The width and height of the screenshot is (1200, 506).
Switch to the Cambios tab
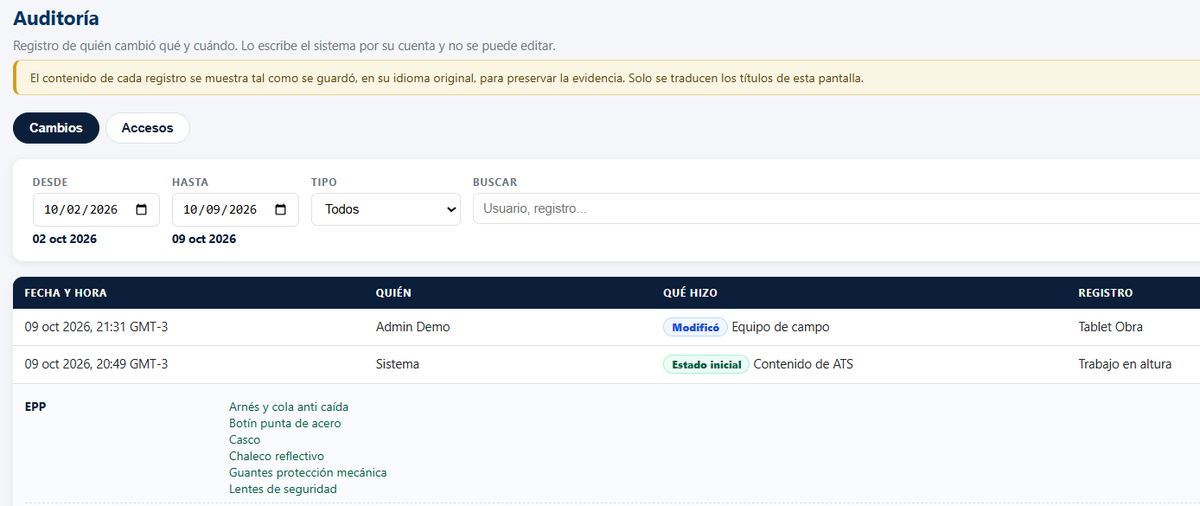tap(56, 128)
